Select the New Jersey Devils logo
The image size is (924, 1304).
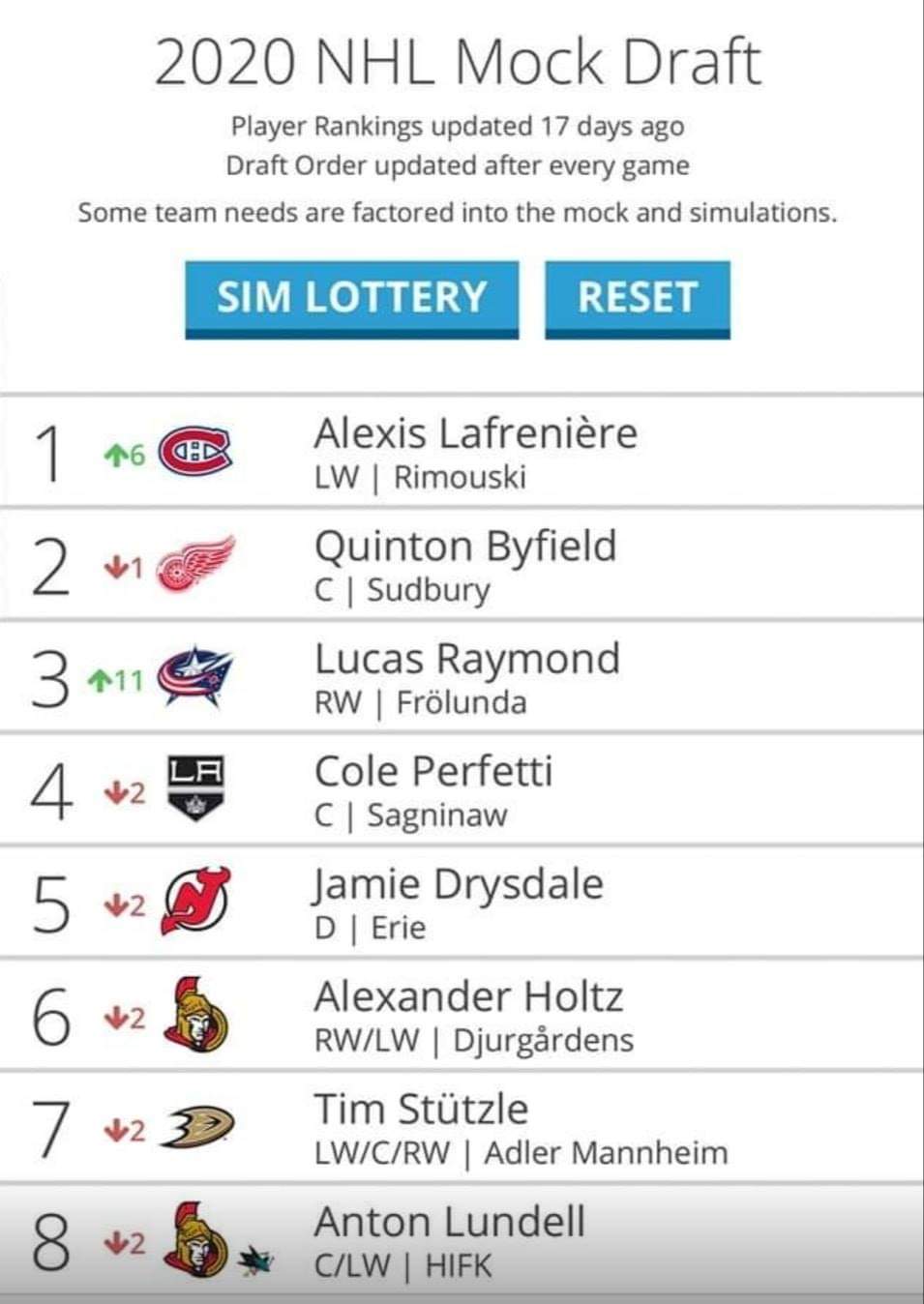[195, 901]
